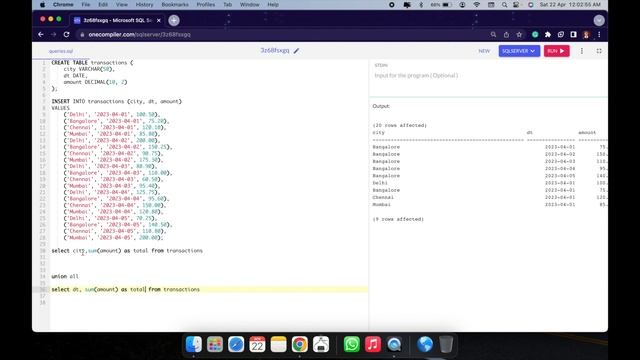Open the Help menu
Viewport: 640px width, 360px height.
click(273, 4)
